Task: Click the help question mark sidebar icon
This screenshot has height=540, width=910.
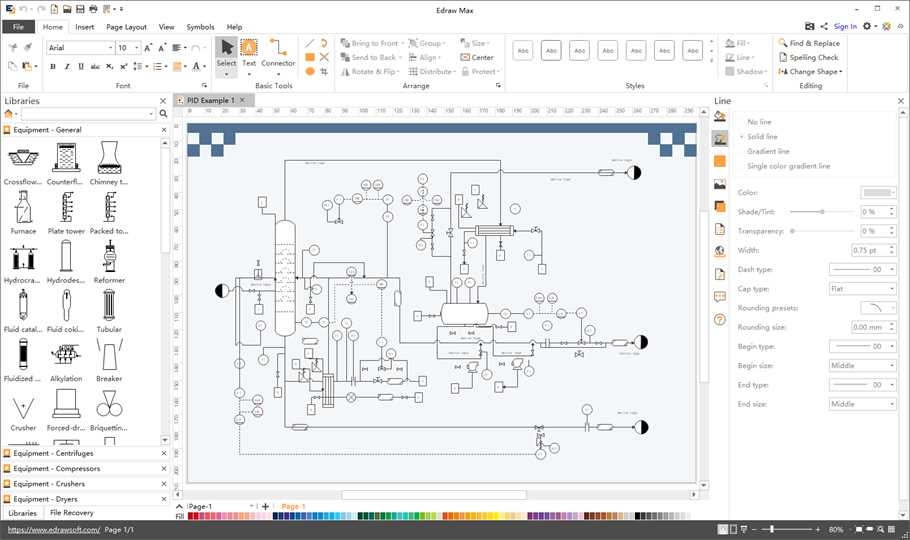Action: [x=719, y=319]
